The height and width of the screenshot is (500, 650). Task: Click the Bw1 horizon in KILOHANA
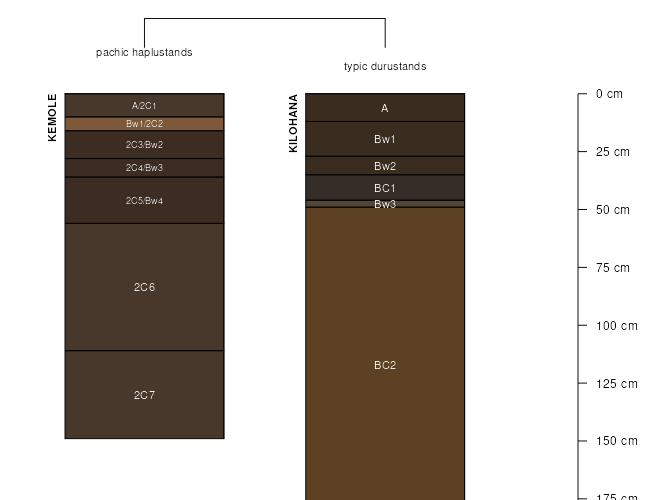tap(385, 139)
